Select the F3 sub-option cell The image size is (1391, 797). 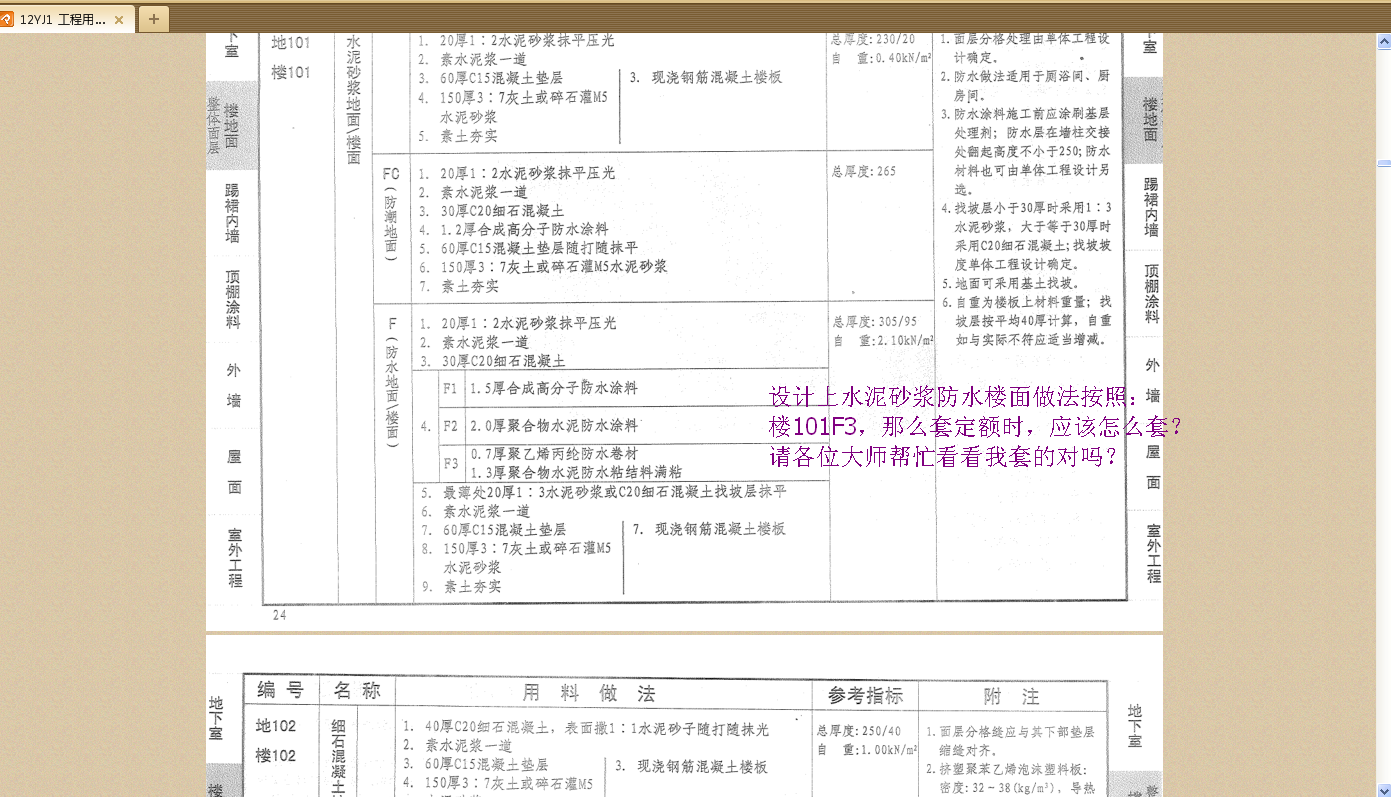point(450,463)
